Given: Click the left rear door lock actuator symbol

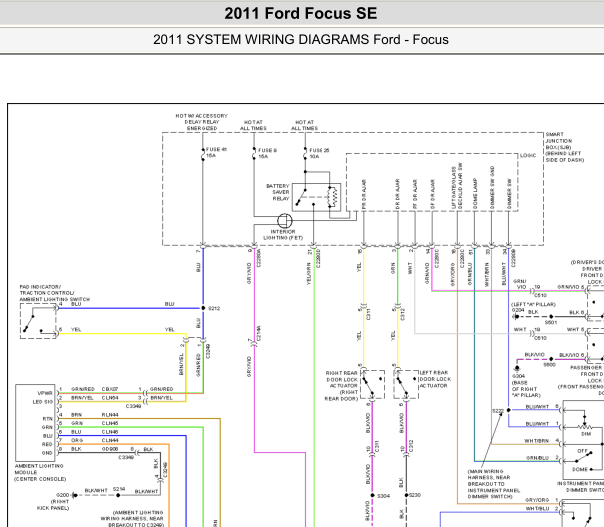Looking at the screenshot, I should point(406,384).
